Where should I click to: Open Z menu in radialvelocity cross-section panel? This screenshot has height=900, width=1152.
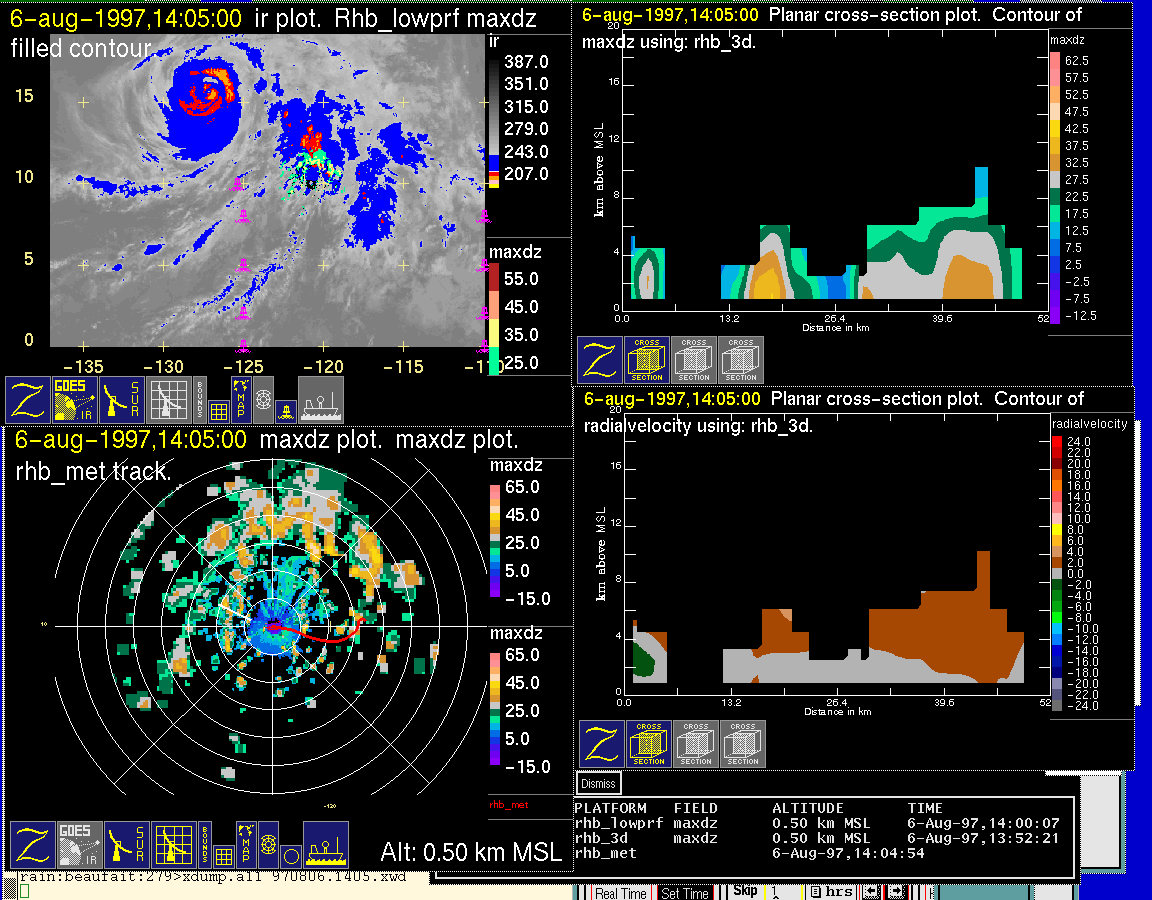pos(601,744)
